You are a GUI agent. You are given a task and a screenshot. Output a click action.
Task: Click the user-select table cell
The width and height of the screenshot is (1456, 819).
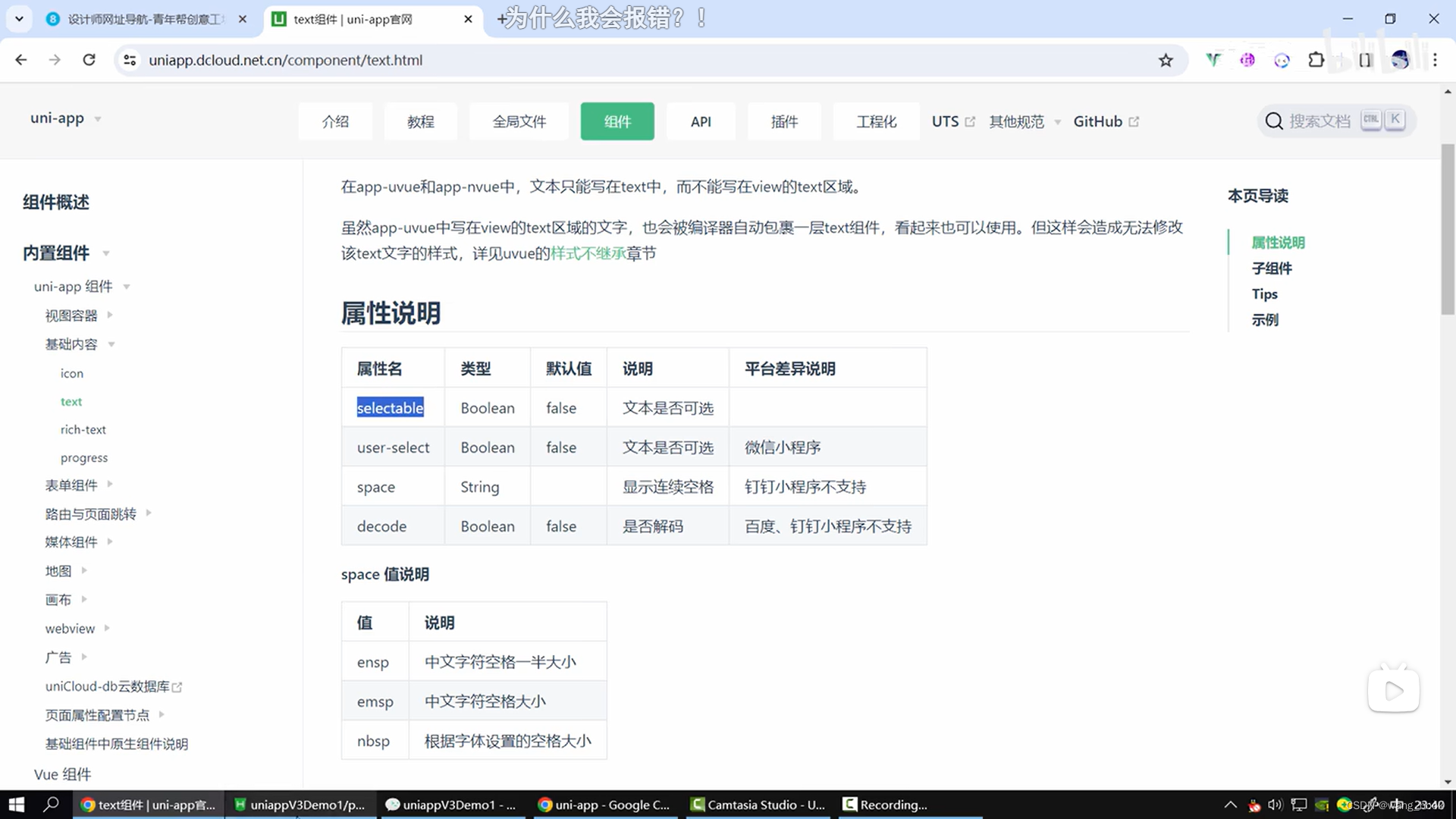point(393,447)
